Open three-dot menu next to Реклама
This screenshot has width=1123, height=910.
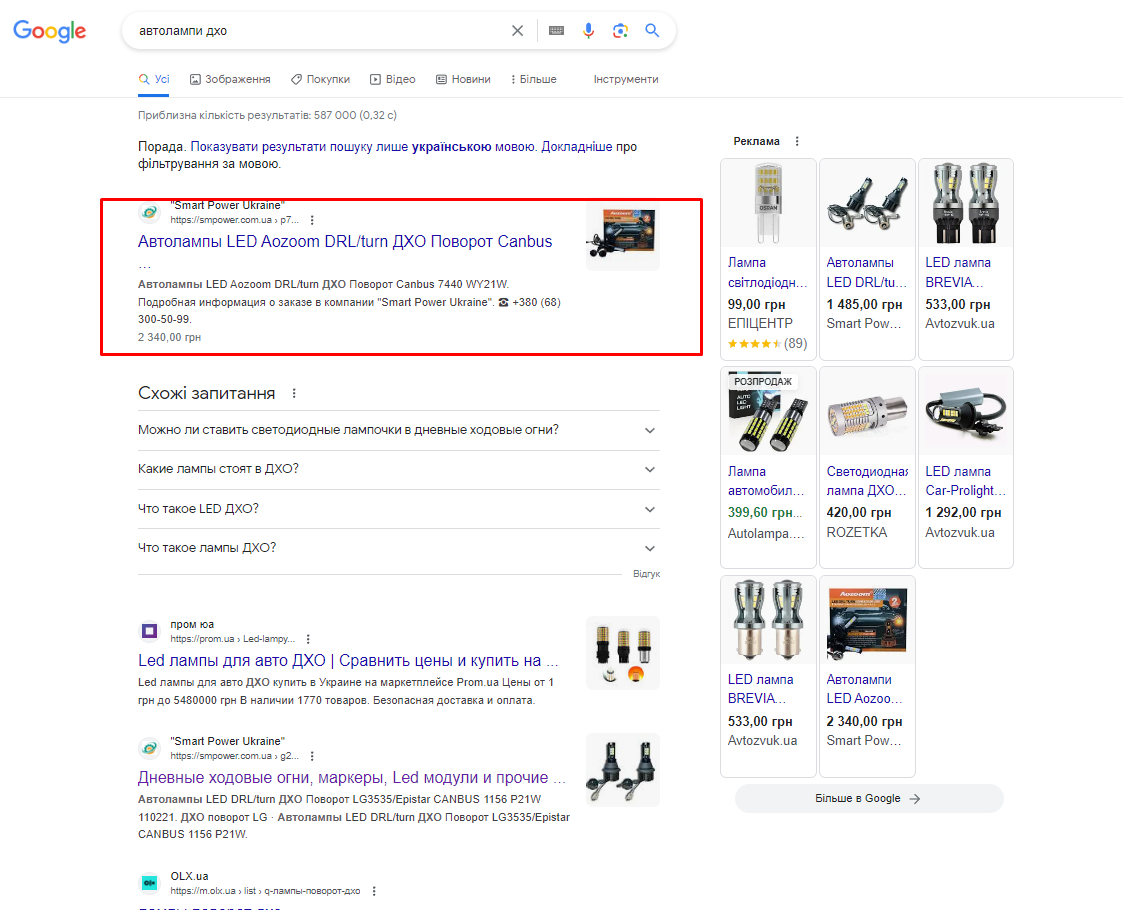797,142
